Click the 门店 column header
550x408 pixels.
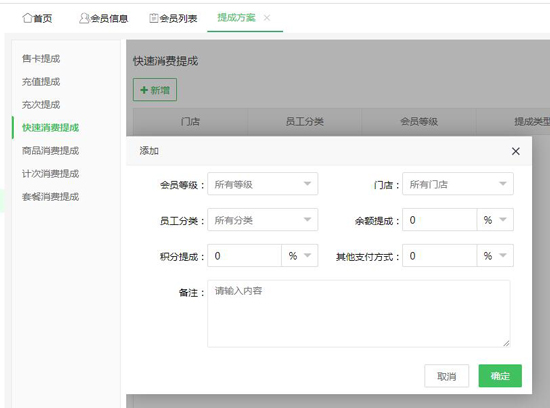(x=190, y=122)
